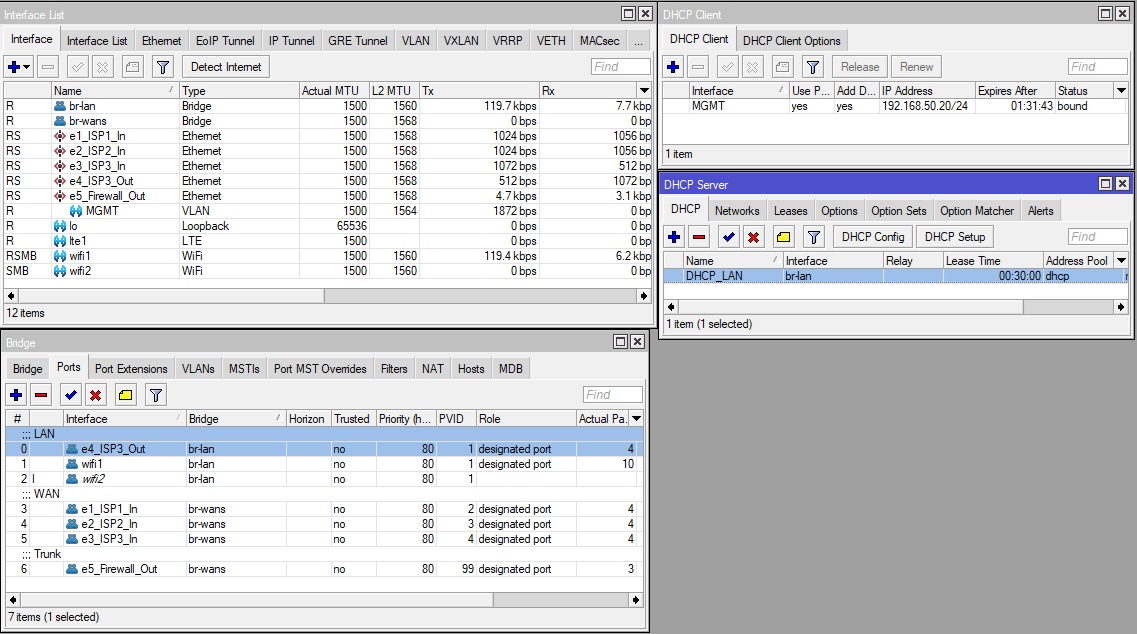Open the VLAN tab in Interface List
This screenshot has width=1137, height=634.
point(415,41)
